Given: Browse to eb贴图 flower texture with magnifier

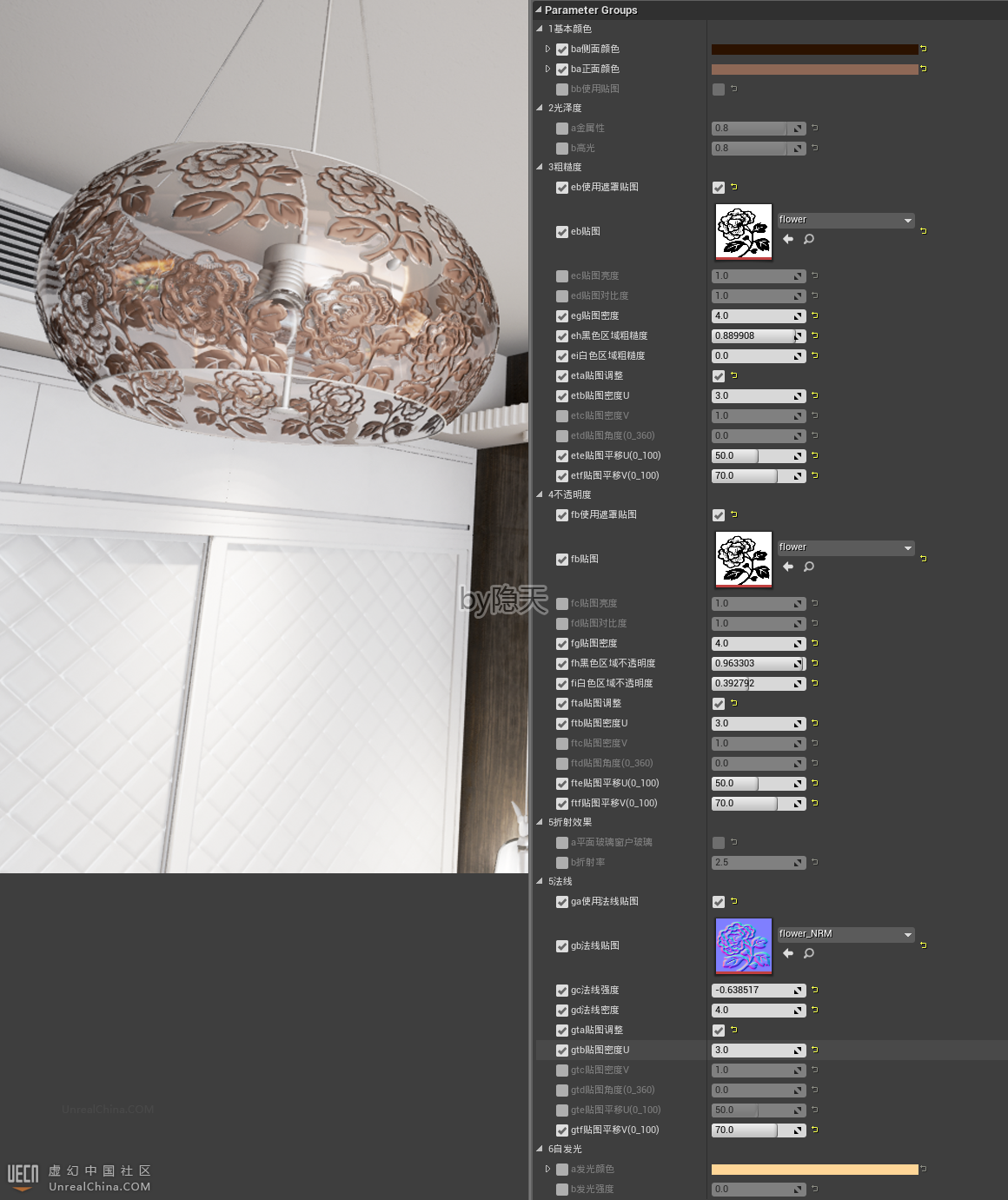Looking at the screenshot, I should (809, 239).
